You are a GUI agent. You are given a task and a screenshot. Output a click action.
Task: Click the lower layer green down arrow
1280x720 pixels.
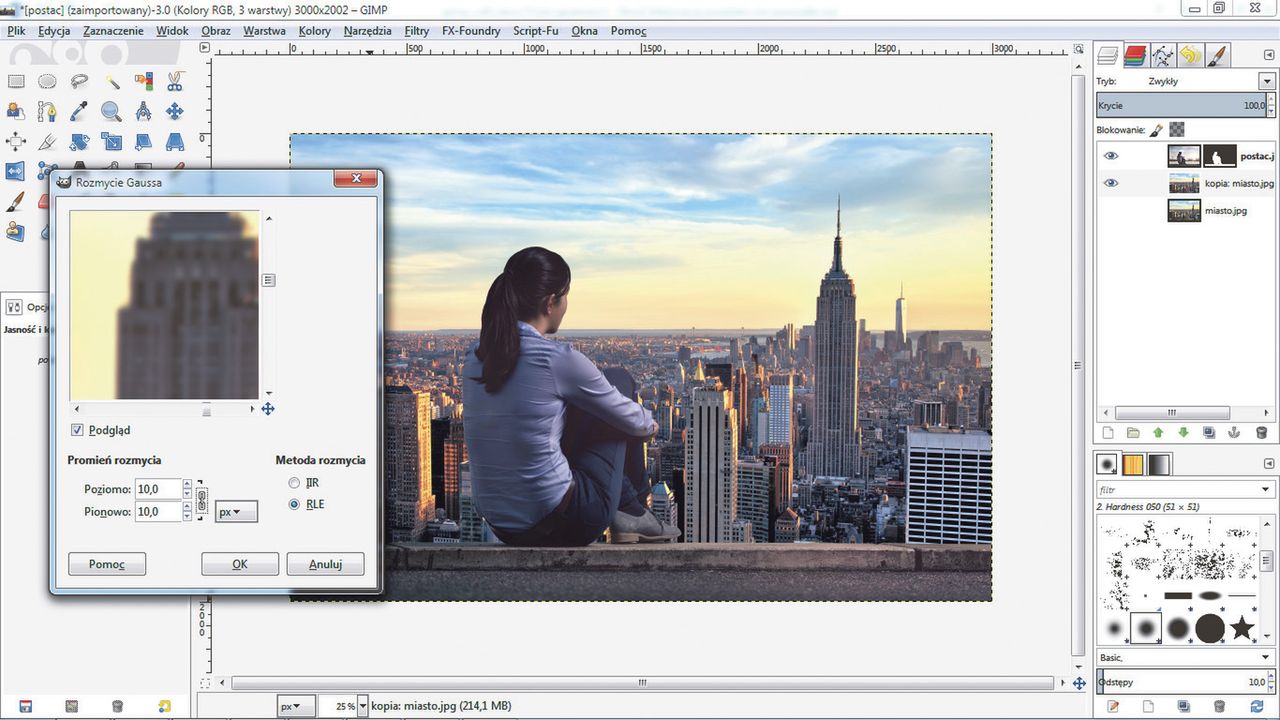1184,433
